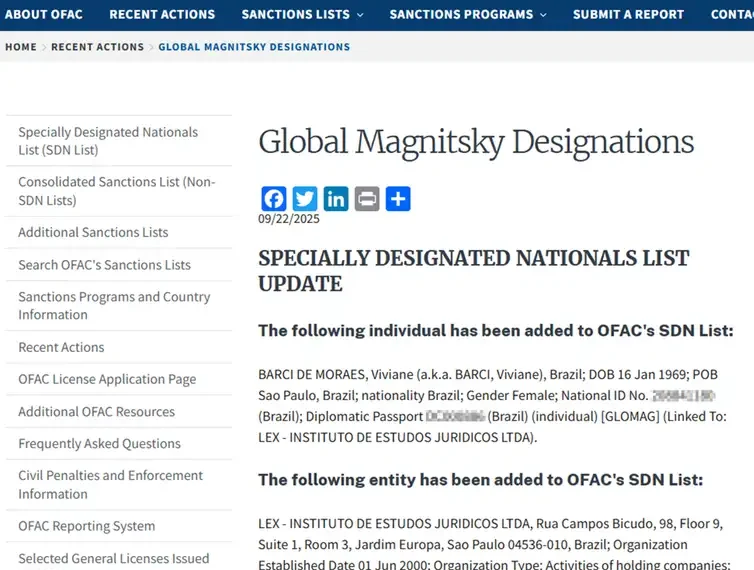Open the blue plus Share icon
Screen dimensions: 754x570
click(398, 199)
